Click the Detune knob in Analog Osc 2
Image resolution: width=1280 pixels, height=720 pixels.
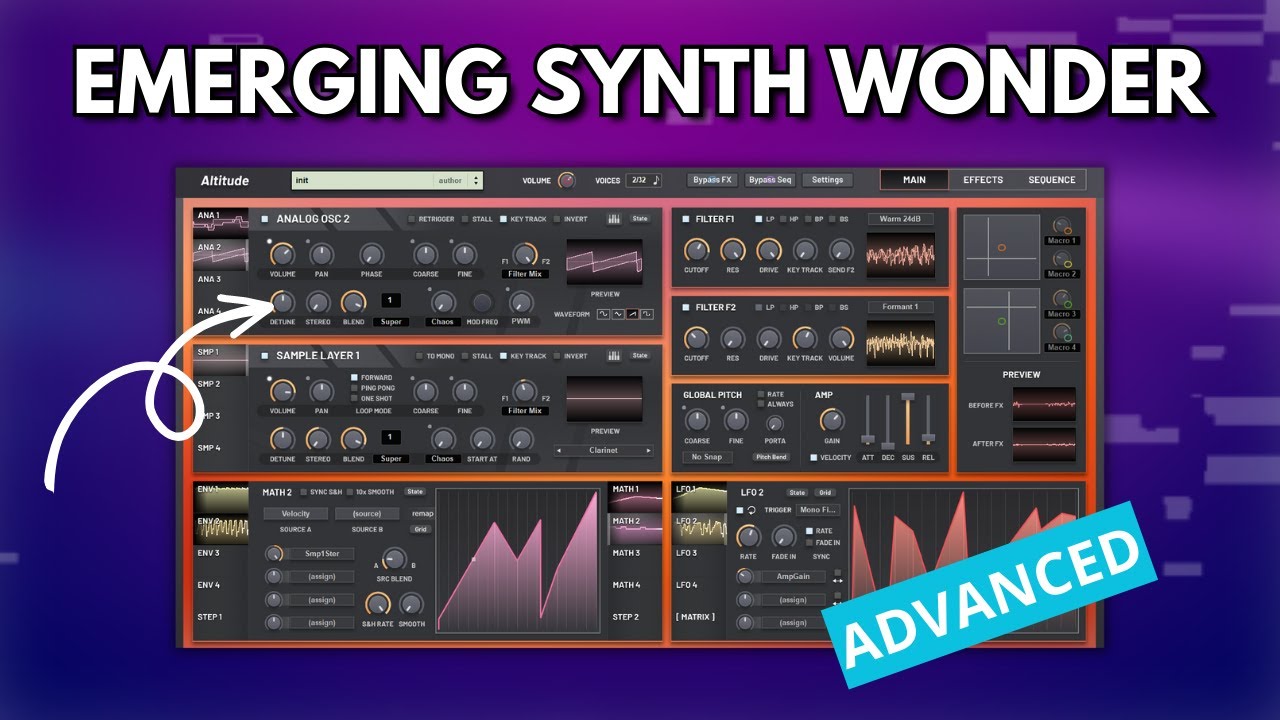pos(282,302)
